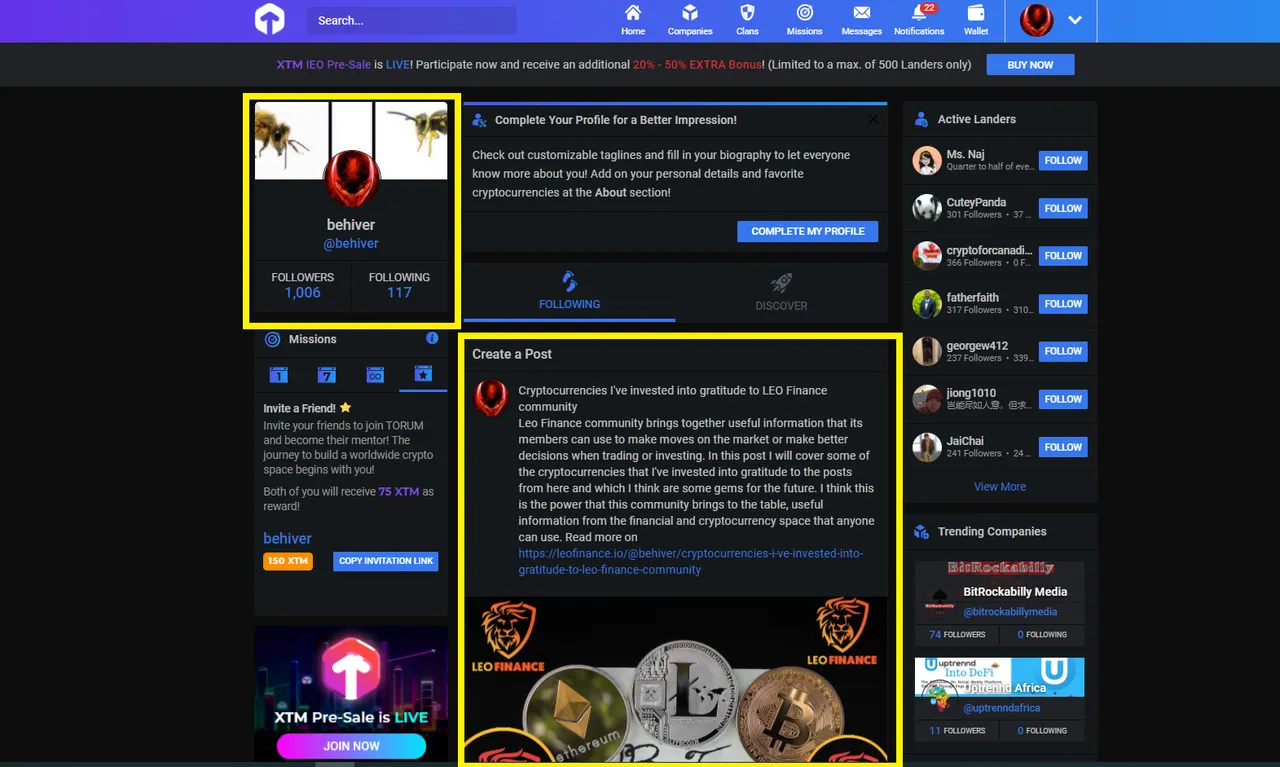
Task: Click the complete-profile user icon
Action: point(479,120)
